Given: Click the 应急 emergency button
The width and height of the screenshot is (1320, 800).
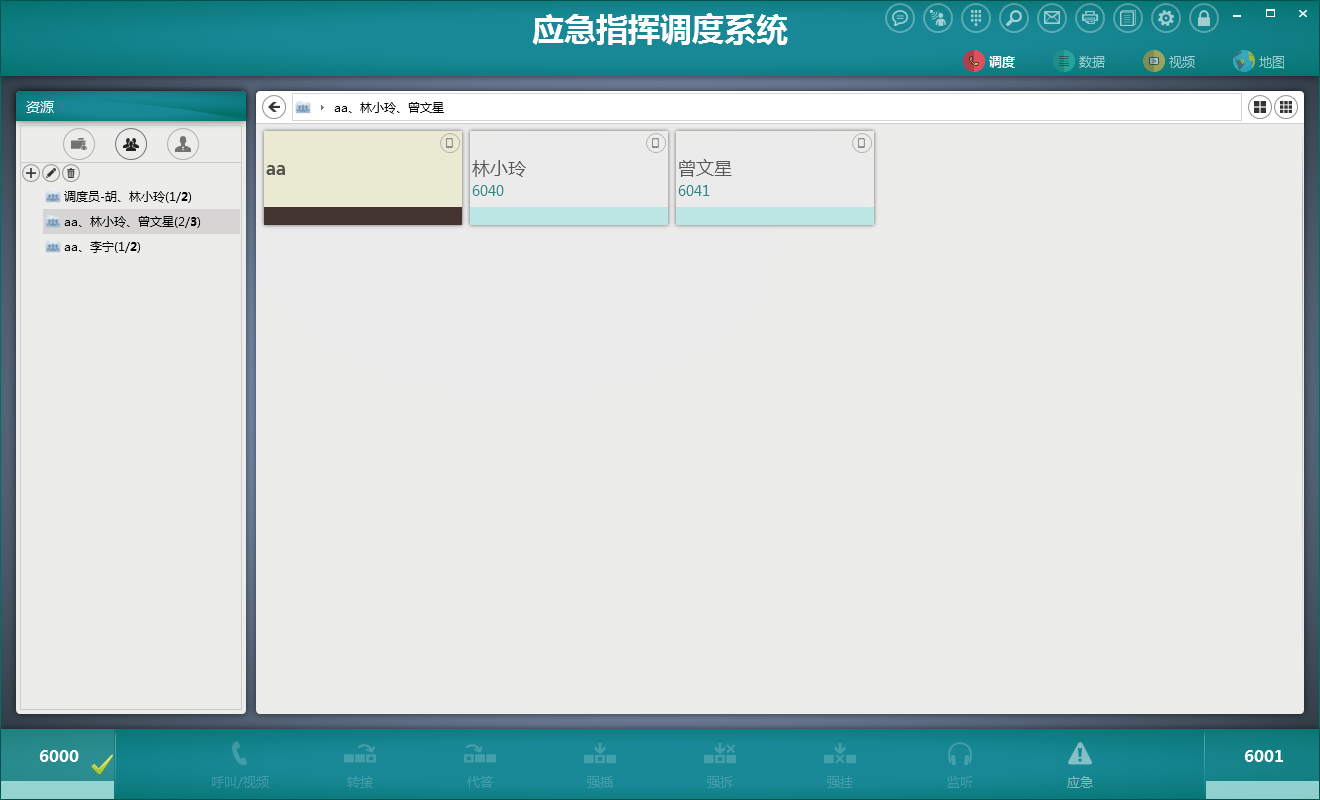Looking at the screenshot, I should pos(1080,765).
